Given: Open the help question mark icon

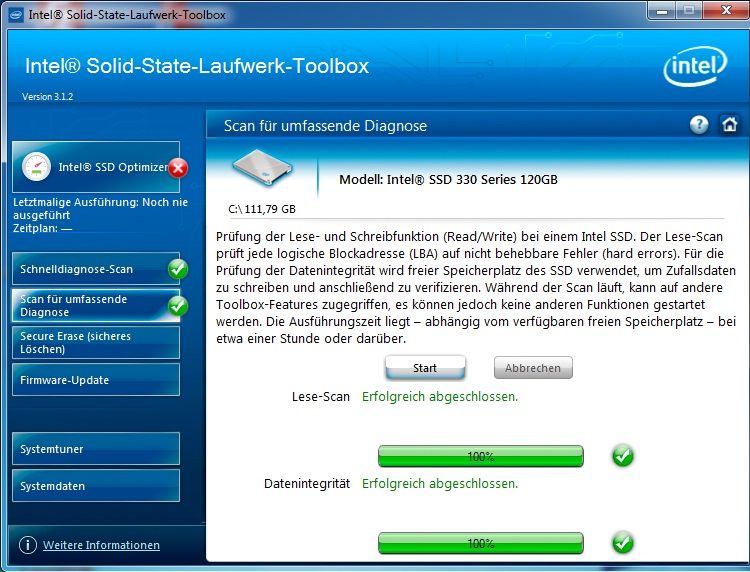Looking at the screenshot, I should tap(699, 125).
